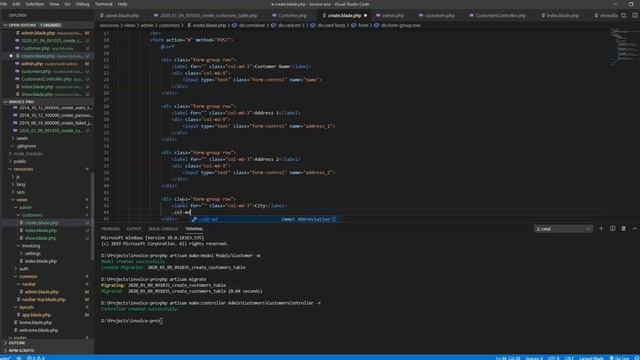
Task: Collapse the layouts folder
Action: point(27,307)
